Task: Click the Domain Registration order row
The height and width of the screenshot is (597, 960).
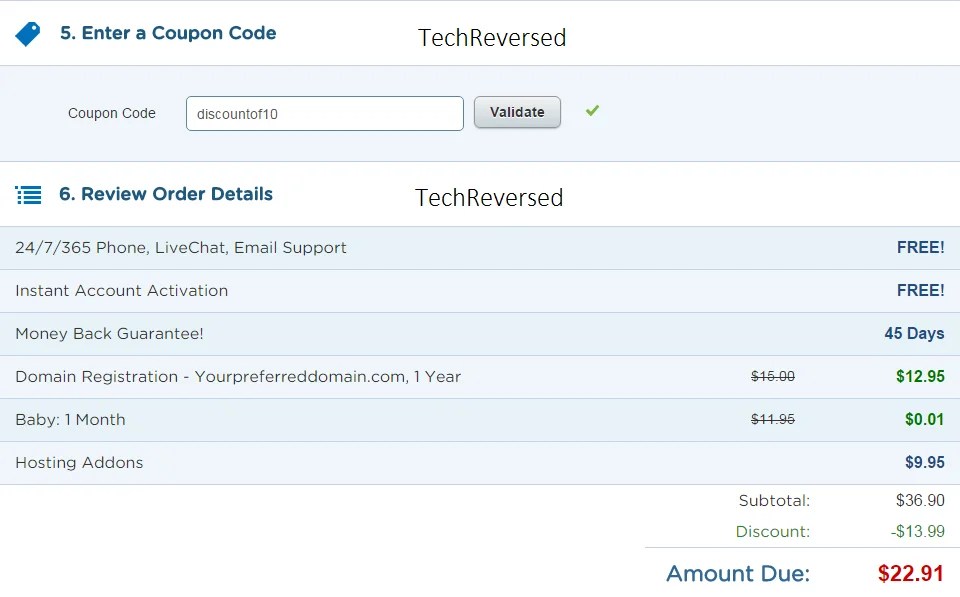Action: click(480, 377)
